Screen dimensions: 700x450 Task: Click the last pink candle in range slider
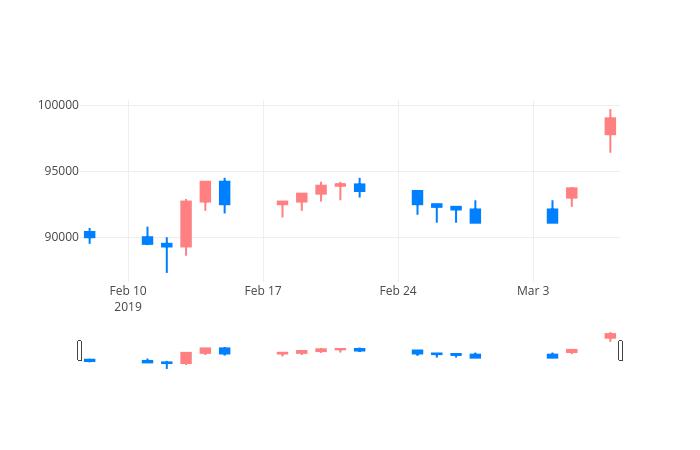(x=610, y=336)
